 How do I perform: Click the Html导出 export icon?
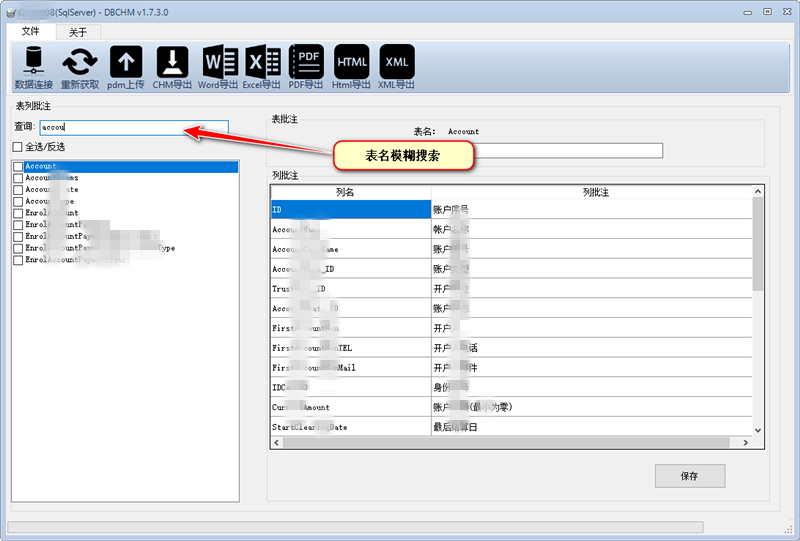[352, 63]
